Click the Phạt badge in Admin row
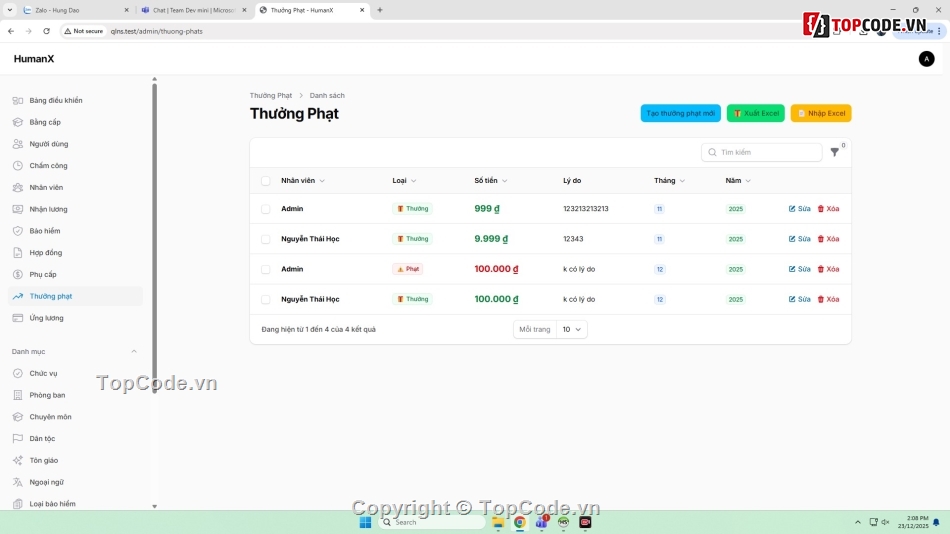950x534 pixels. coord(407,269)
